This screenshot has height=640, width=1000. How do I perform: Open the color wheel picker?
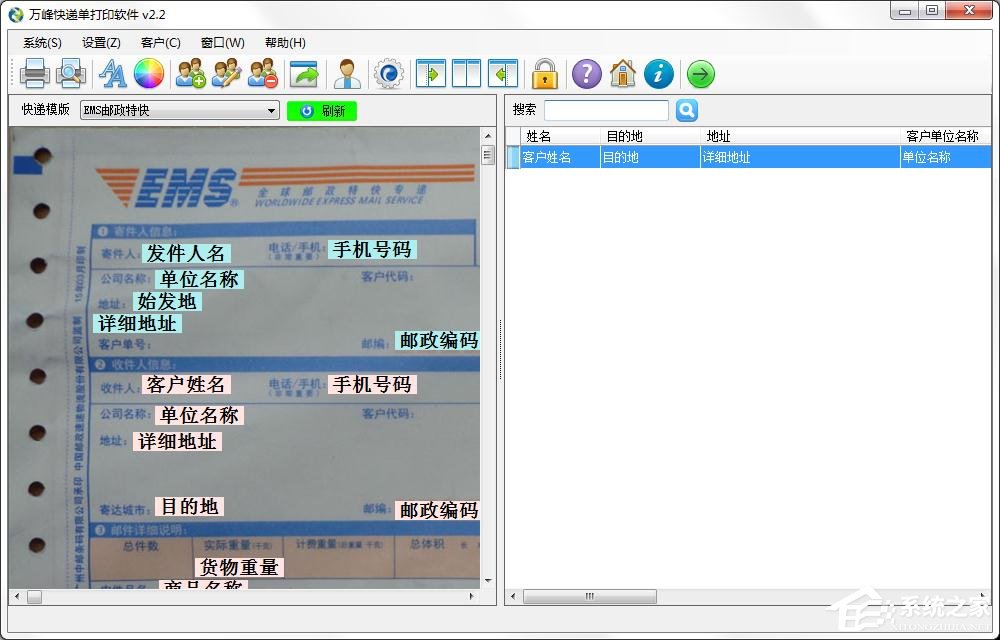tap(148, 74)
